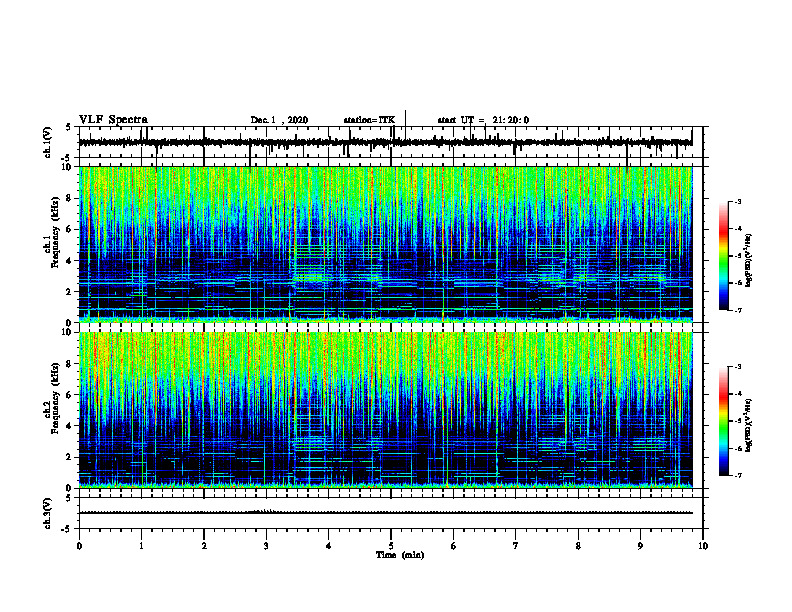The width and height of the screenshot is (792, 612).
Task: Click the "VLF Spectra" title text
Action: (113, 120)
